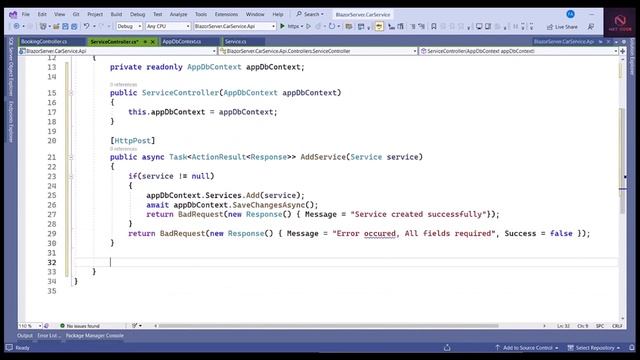Open the Output panel tab
Viewport: 640px width, 360px height.
(x=25, y=336)
